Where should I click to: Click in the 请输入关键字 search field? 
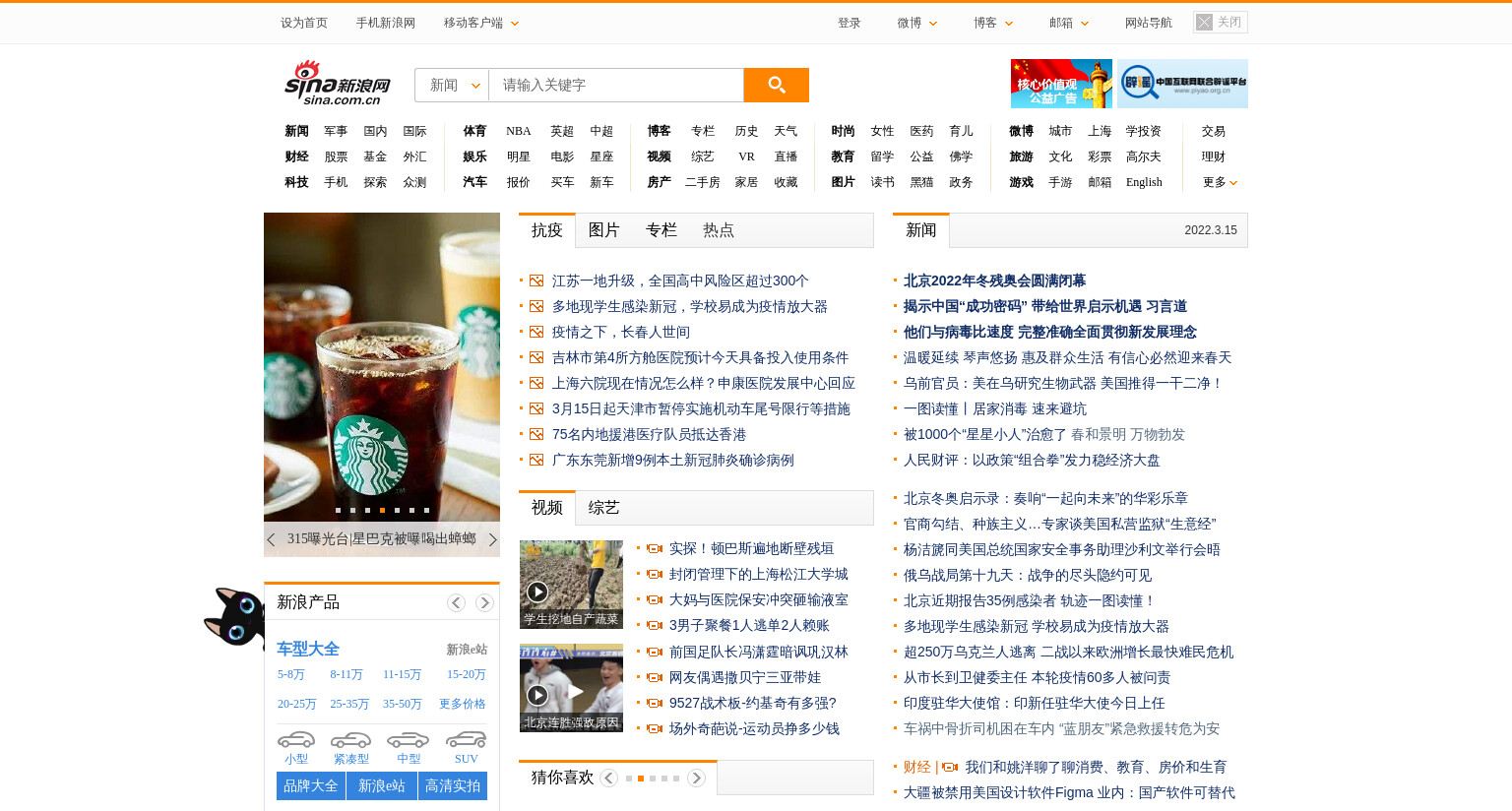[616, 85]
